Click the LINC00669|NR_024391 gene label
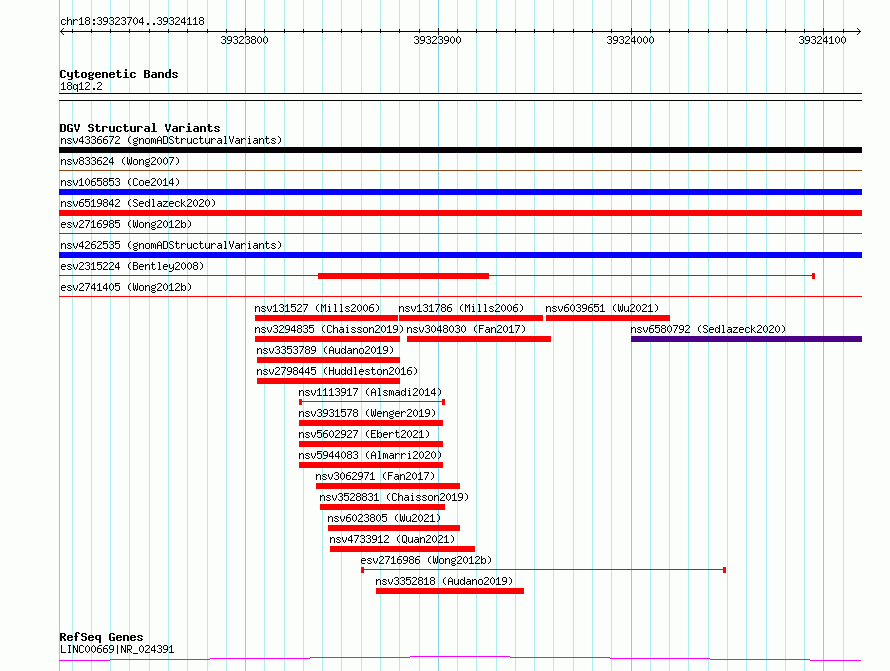The image size is (890, 671). [117, 649]
